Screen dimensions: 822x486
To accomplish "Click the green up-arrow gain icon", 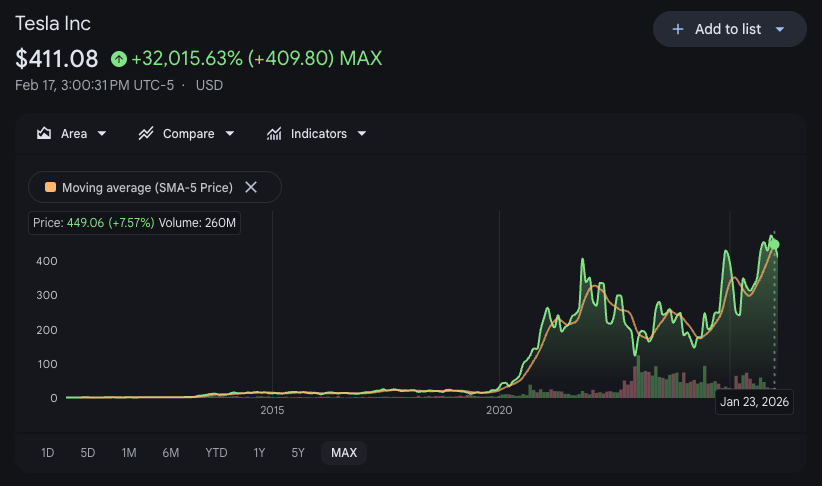I will (x=119, y=59).
